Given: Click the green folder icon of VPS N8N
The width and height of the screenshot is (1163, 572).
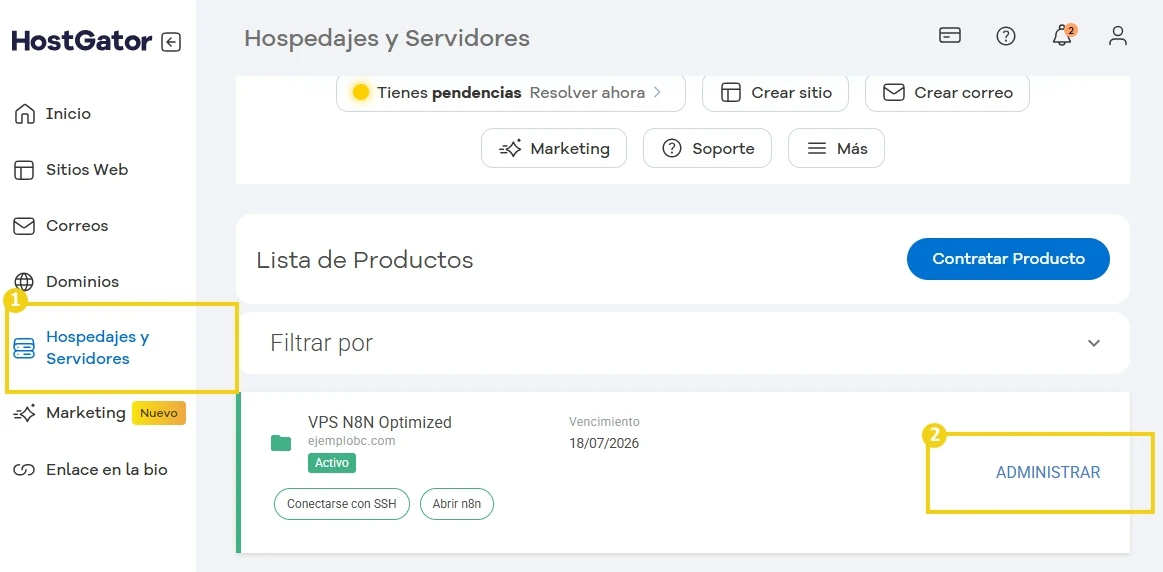Looking at the screenshot, I should click(280, 444).
